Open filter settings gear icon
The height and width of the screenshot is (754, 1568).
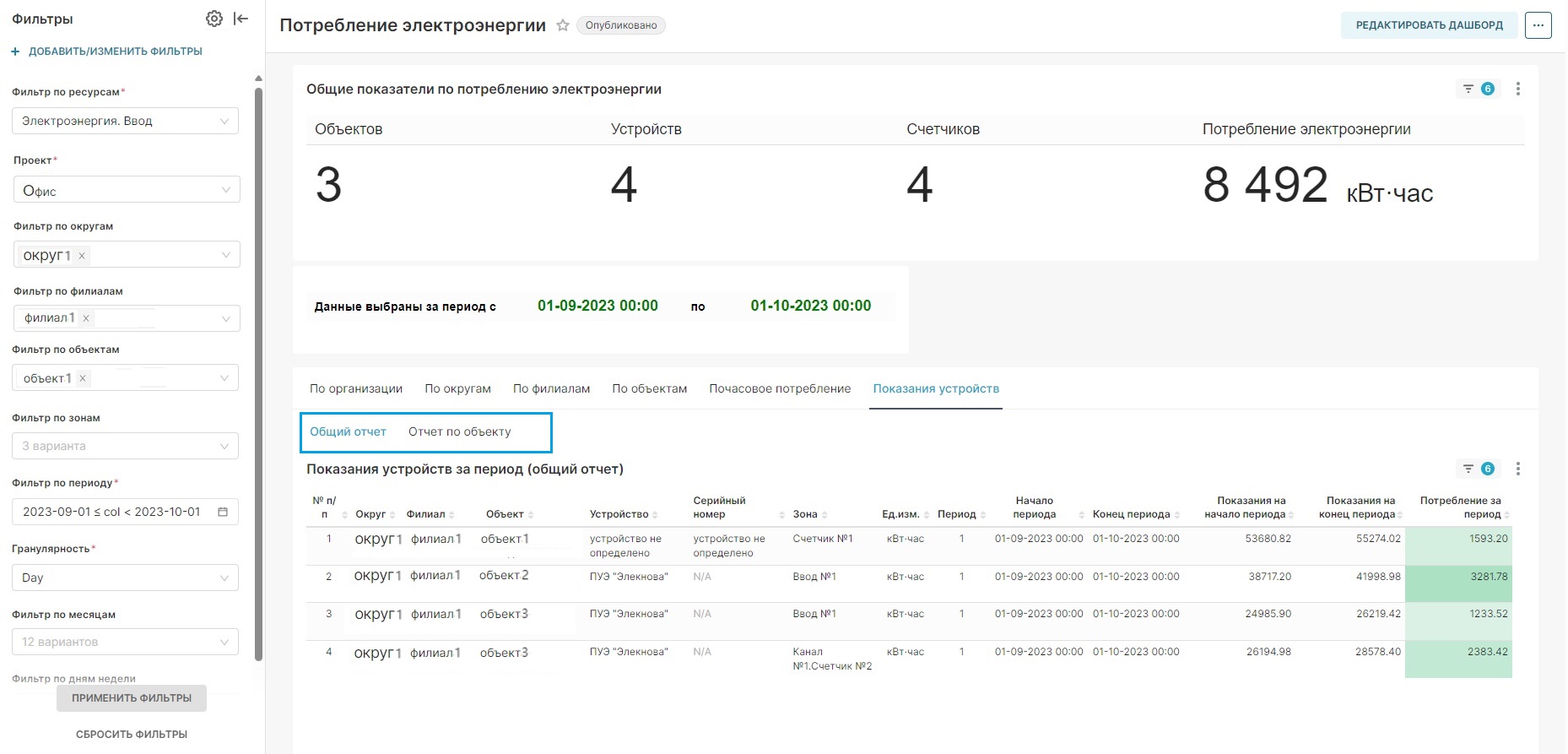pos(214,19)
